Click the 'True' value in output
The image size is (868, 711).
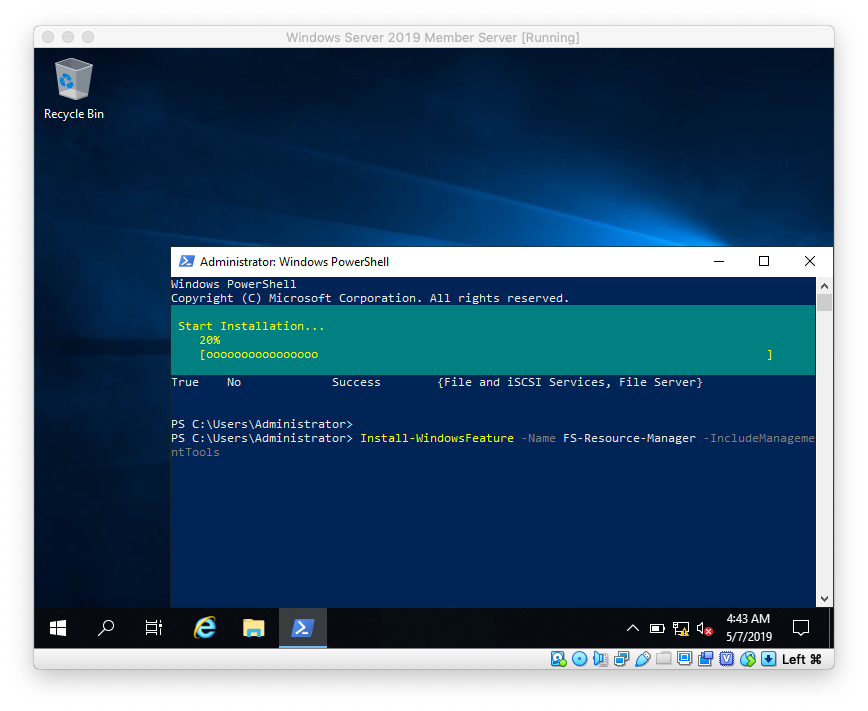pyautogui.click(x=185, y=382)
